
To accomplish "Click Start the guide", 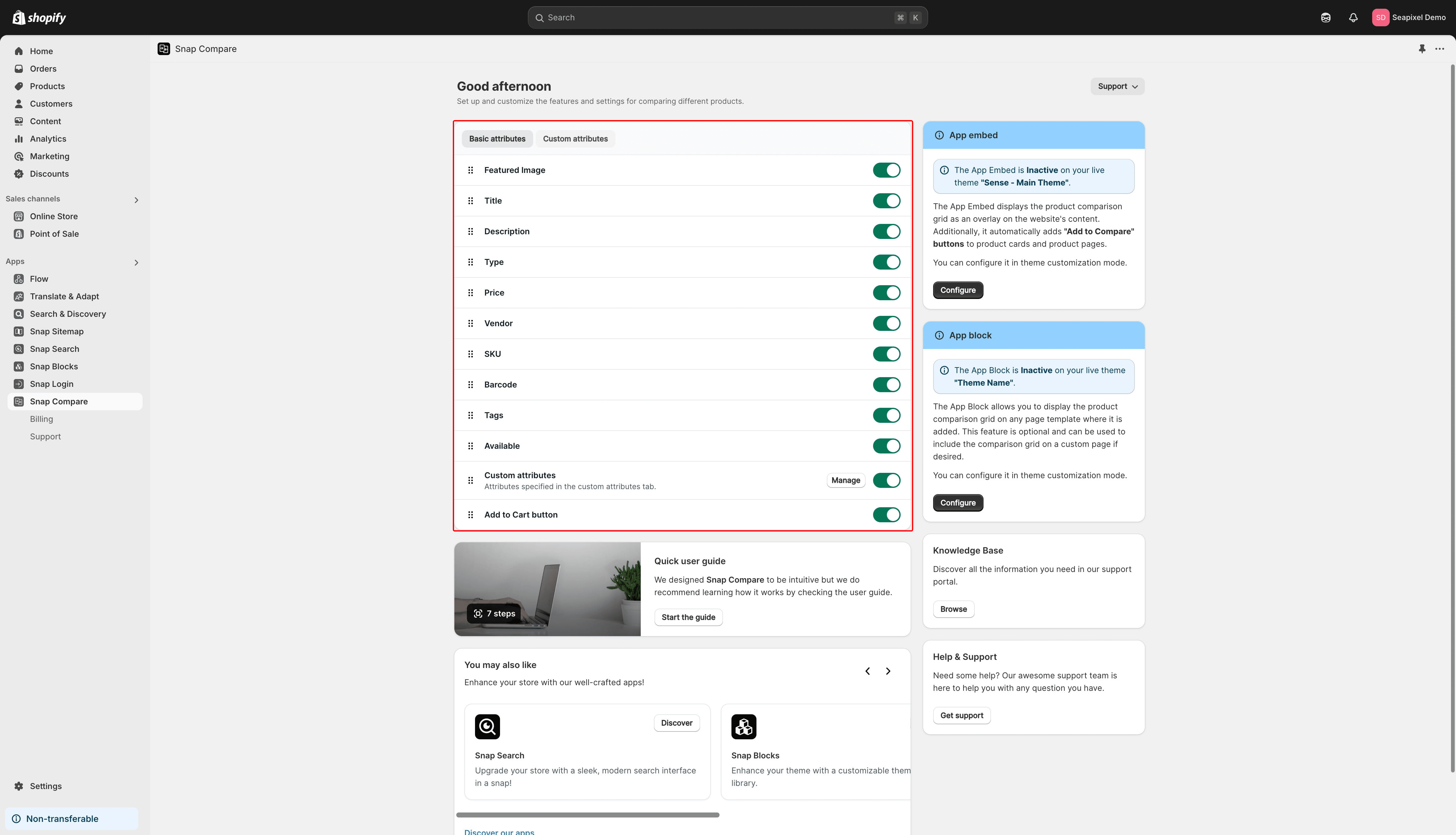I will 688,617.
